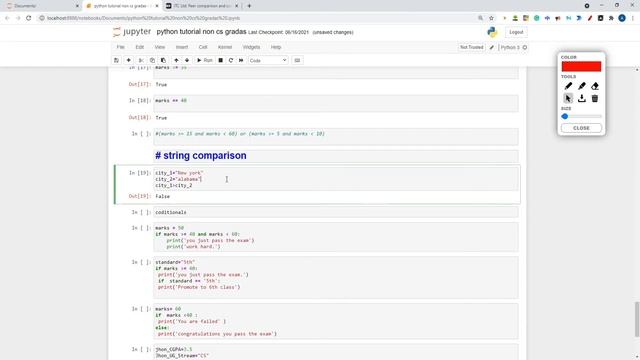Open the cell type dropdown showing Code
Screen dimensions: 640x360
[268, 60]
